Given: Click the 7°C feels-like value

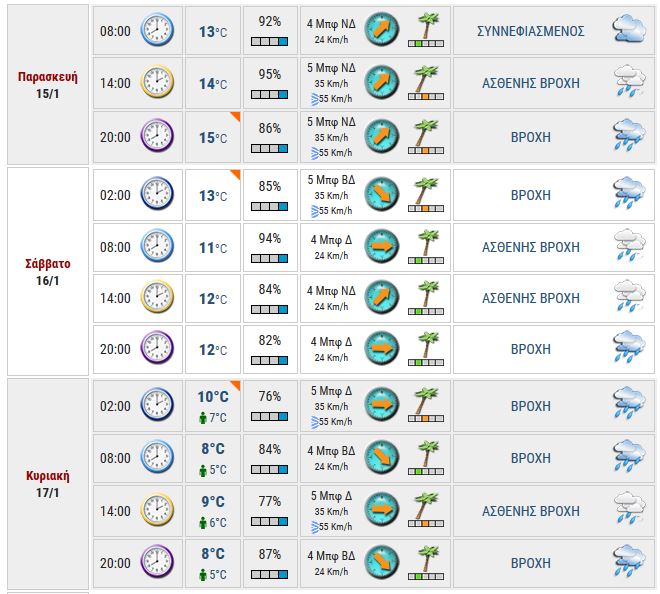Looking at the screenshot, I should (x=218, y=418).
